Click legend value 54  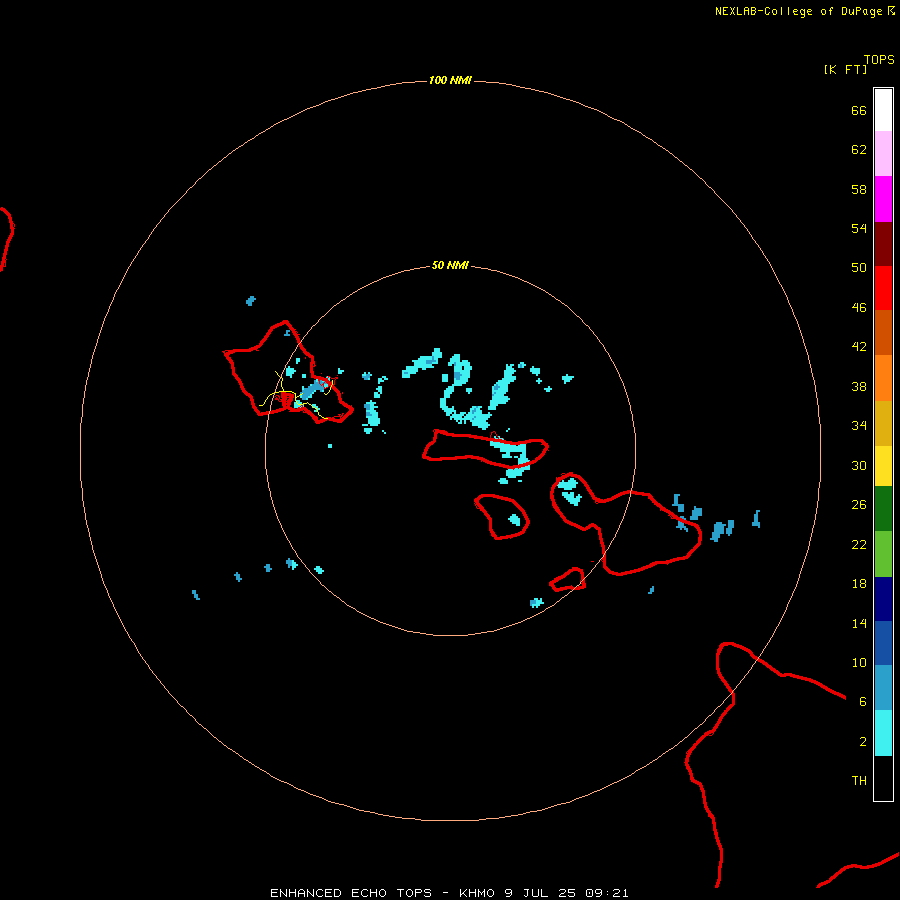(859, 228)
